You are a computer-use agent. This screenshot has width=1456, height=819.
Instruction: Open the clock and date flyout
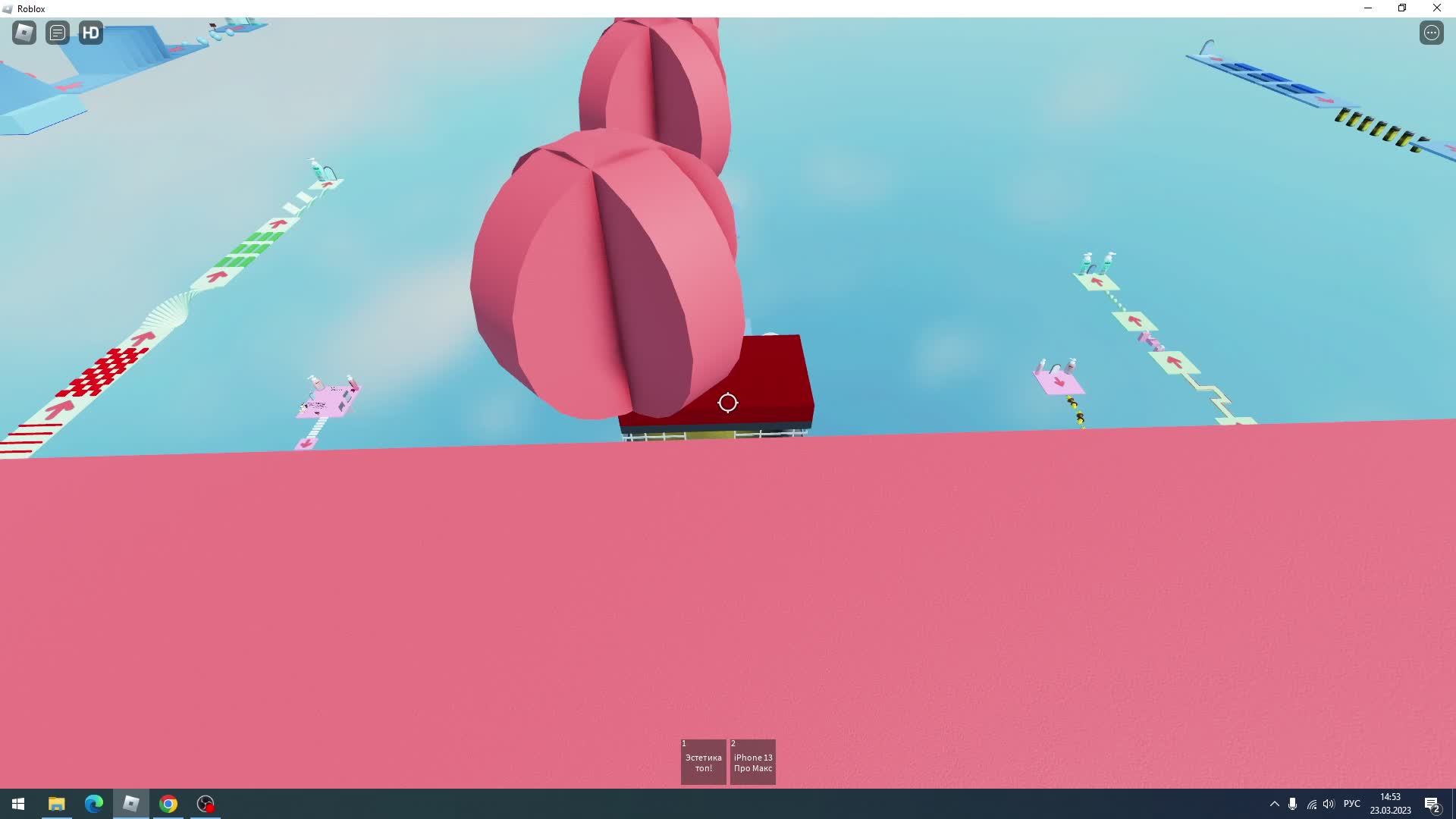tap(1390, 804)
